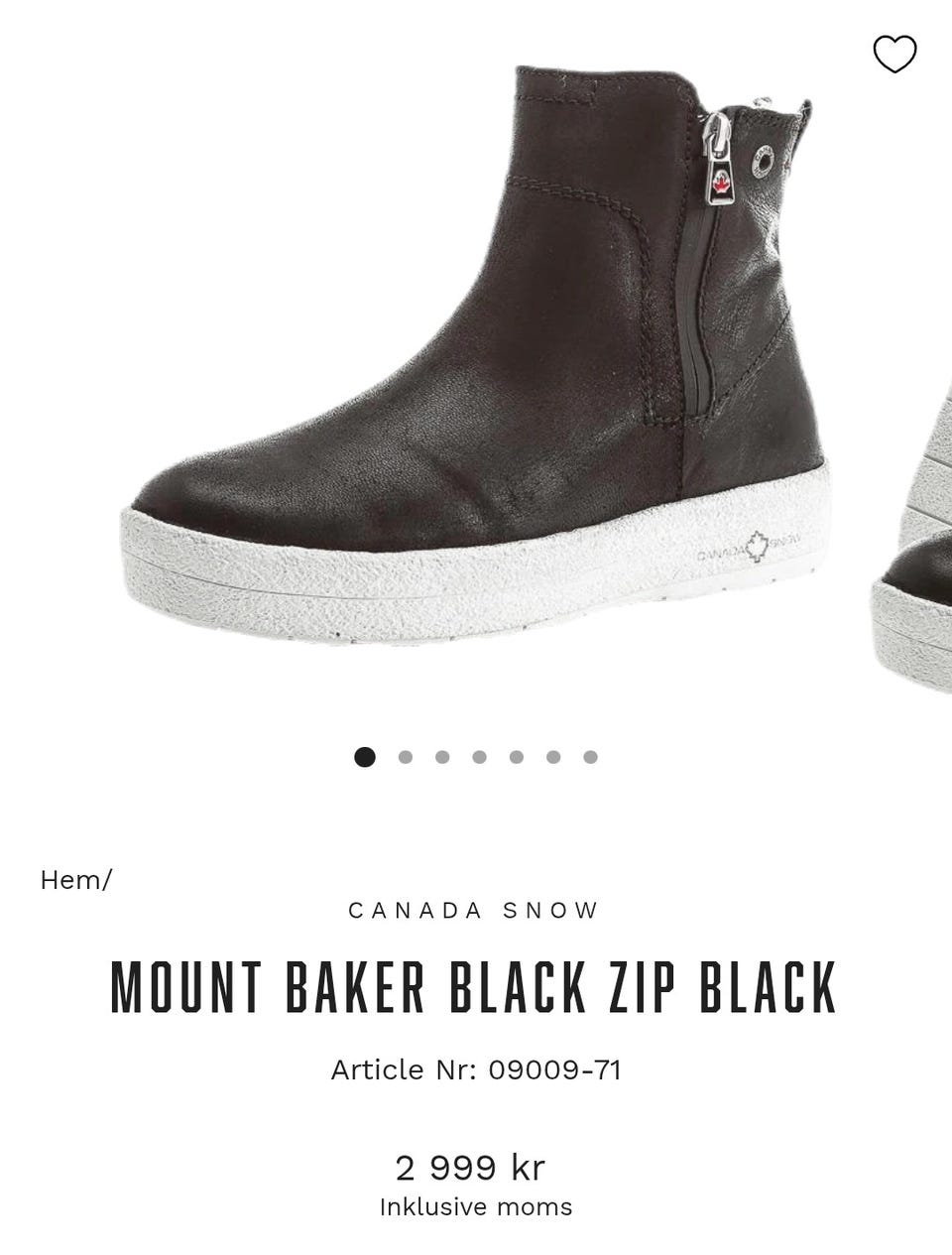952x1255 pixels.
Task: Click the metal eyelet on boot heel
Action: (x=766, y=157)
